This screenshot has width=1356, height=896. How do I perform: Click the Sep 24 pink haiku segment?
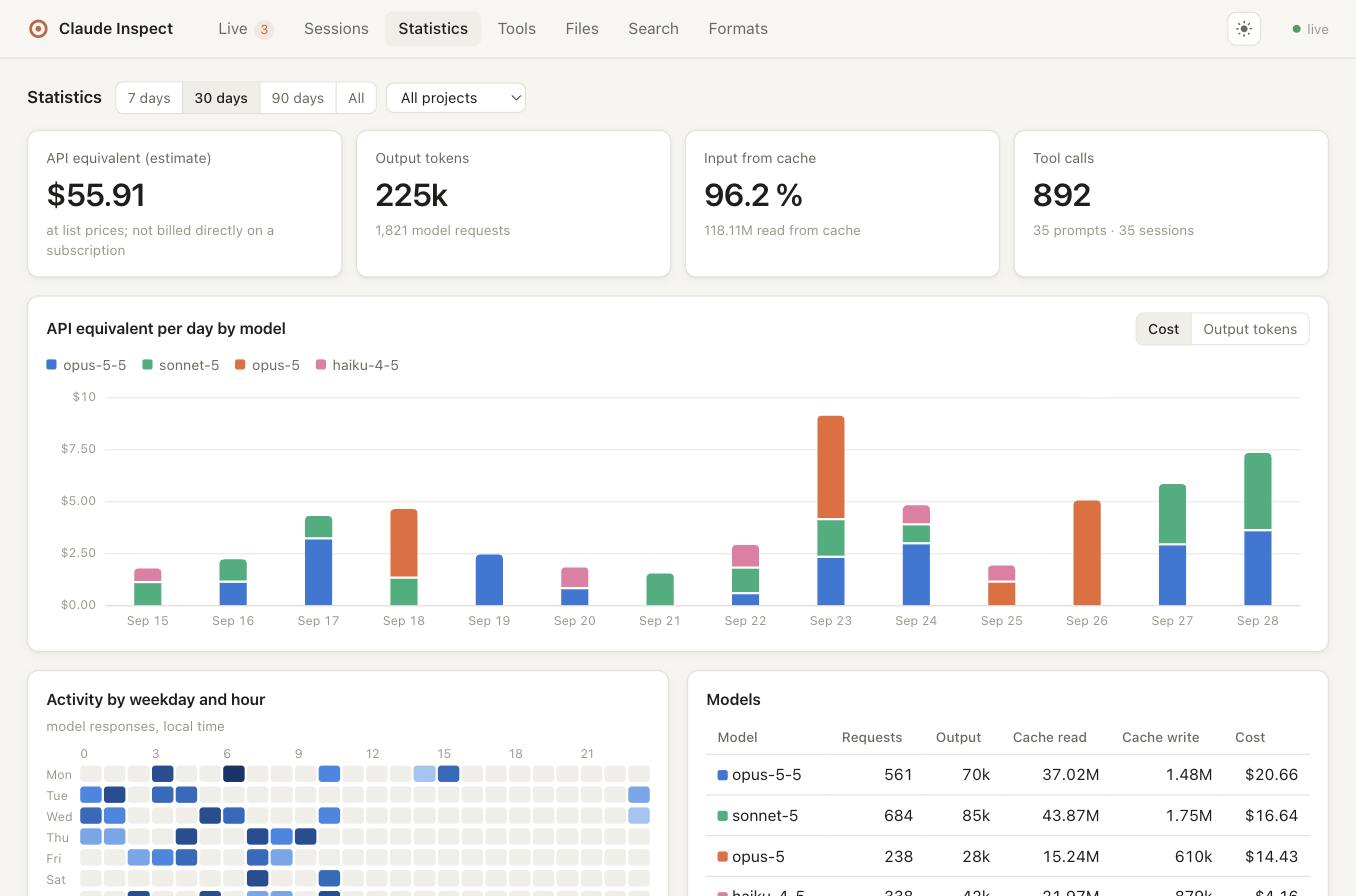click(x=916, y=515)
